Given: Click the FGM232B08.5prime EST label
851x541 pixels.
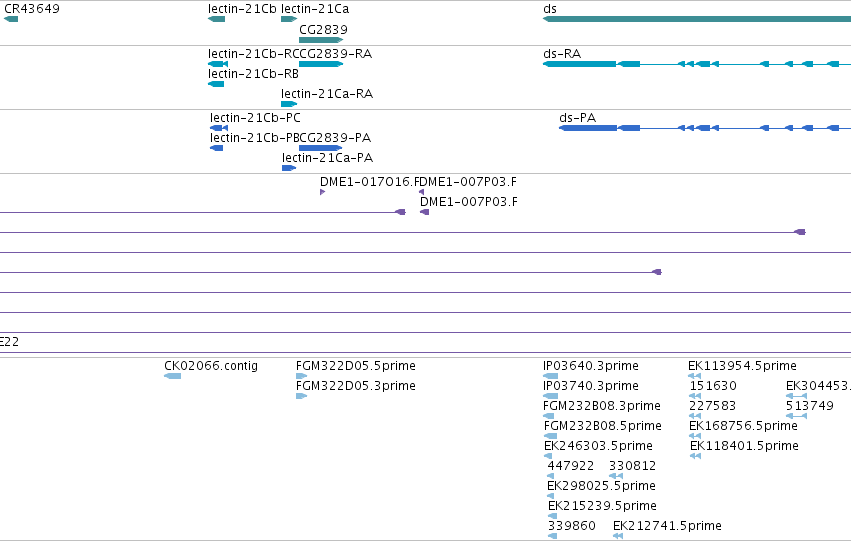Looking at the screenshot, I should [x=603, y=426].
